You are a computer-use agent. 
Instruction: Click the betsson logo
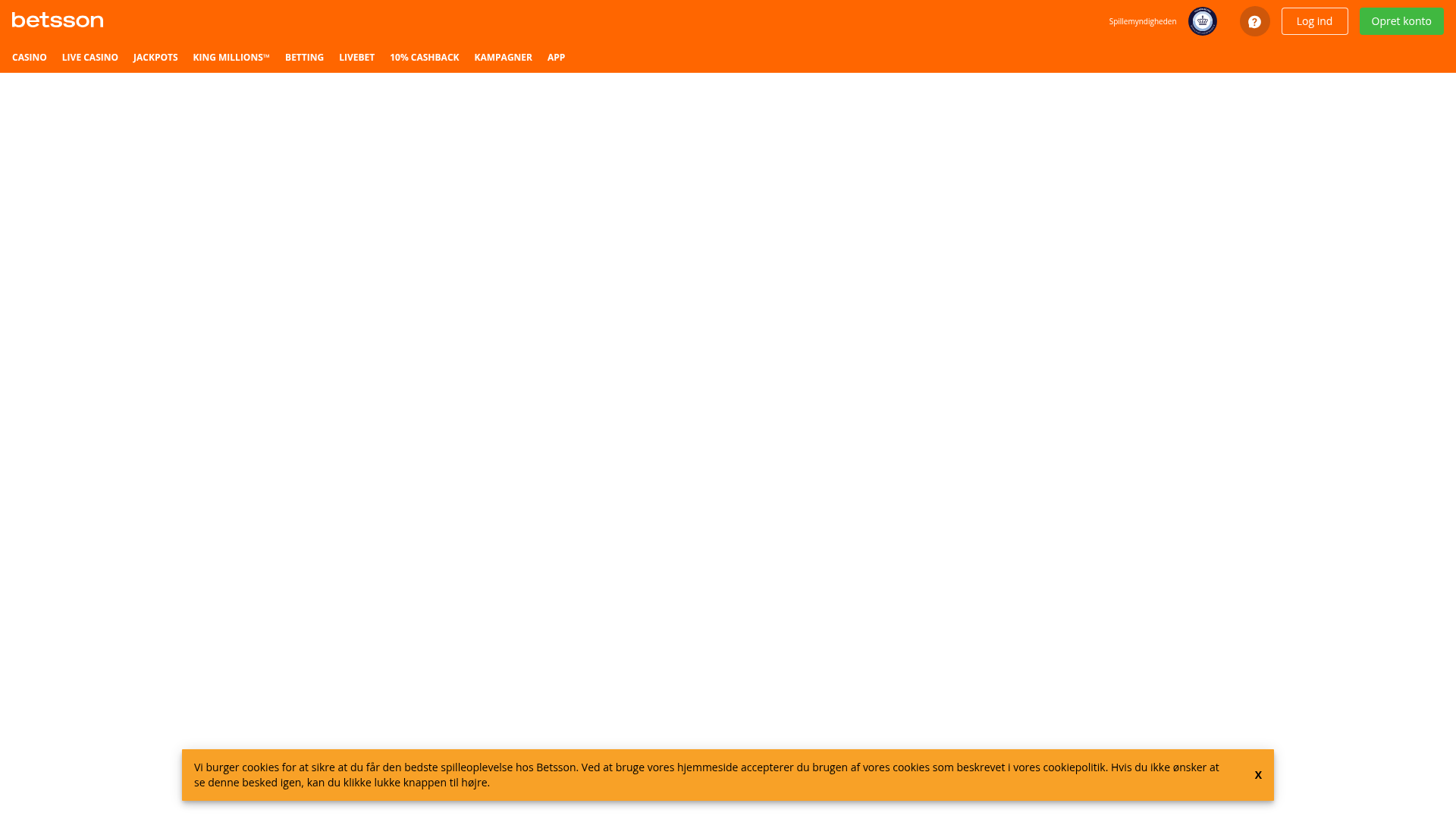[x=58, y=20]
